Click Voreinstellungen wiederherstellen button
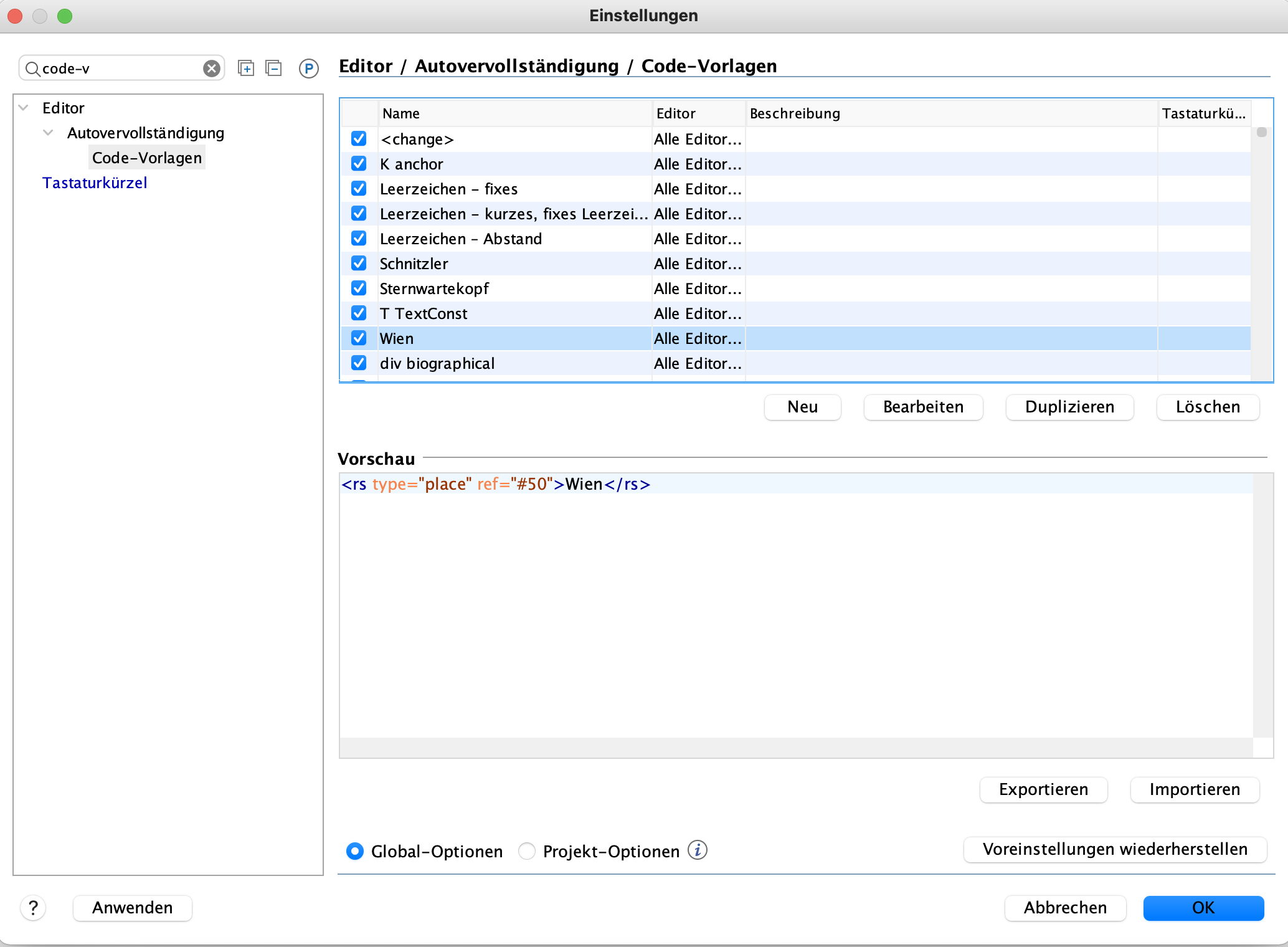1288x947 pixels. point(1115,849)
